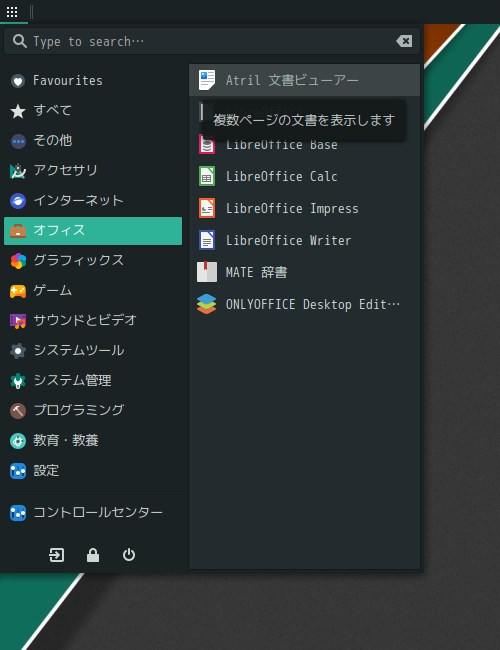Open the システムツール category
500x650 pixels.
pos(93,350)
